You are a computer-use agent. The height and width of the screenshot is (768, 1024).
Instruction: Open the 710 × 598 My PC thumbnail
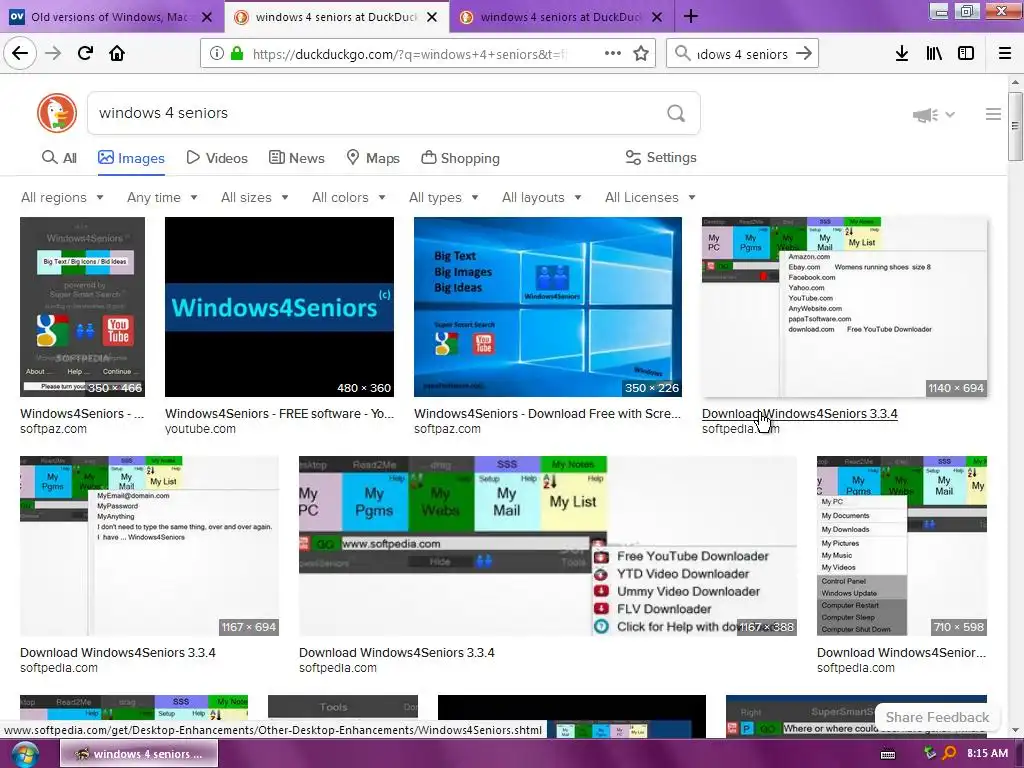click(x=902, y=546)
